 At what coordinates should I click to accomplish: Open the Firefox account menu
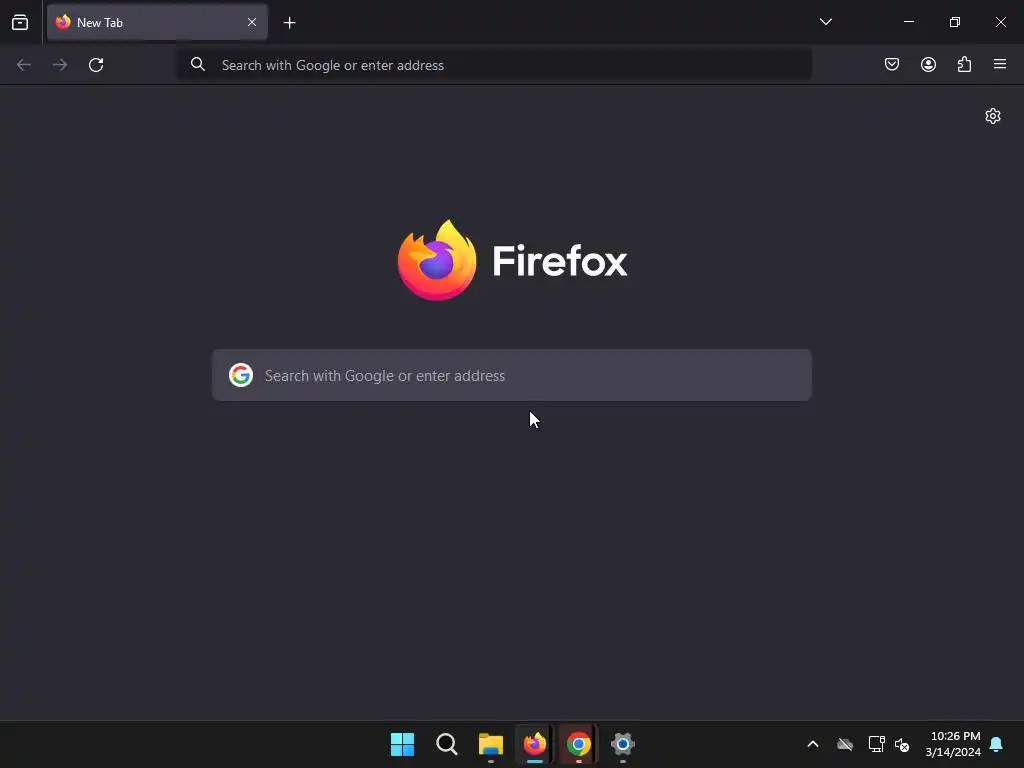928,64
